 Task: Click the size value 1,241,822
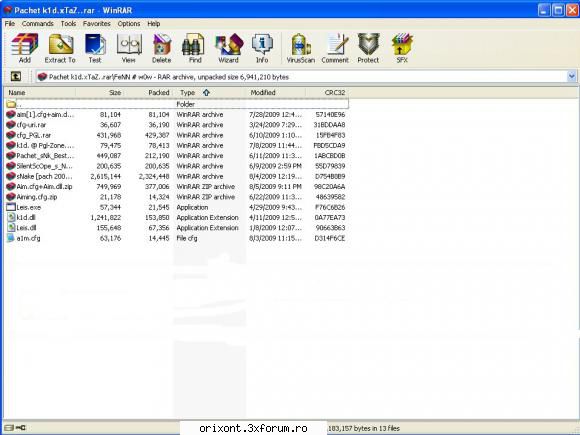click(x=105, y=218)
